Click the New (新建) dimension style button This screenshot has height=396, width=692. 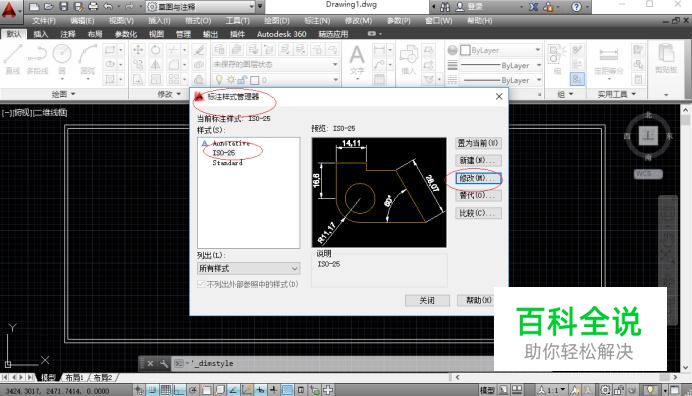(x=478, y=160)
